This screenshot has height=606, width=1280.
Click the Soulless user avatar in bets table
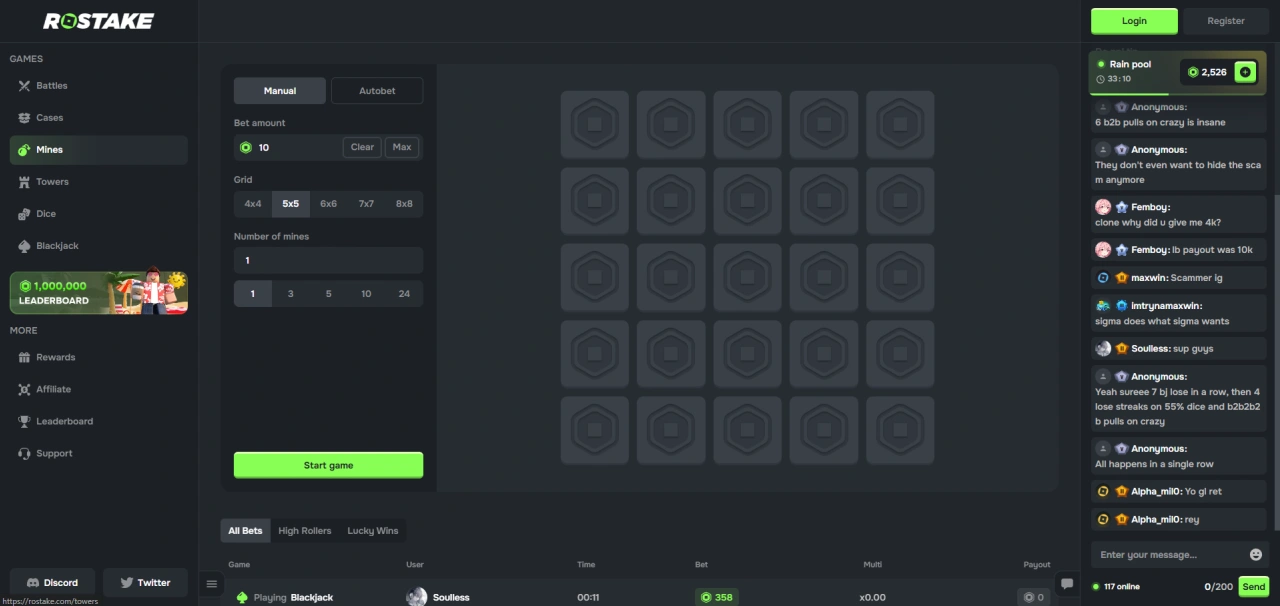(x=417, y=597)
